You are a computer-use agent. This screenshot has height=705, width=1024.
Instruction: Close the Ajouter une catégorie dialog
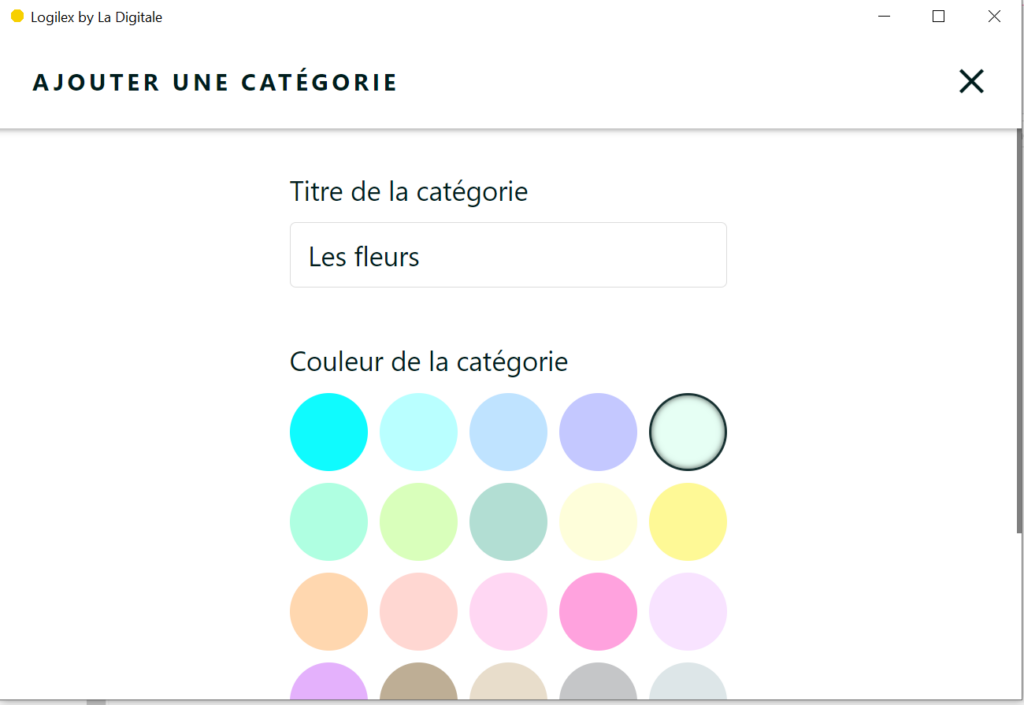971,82
